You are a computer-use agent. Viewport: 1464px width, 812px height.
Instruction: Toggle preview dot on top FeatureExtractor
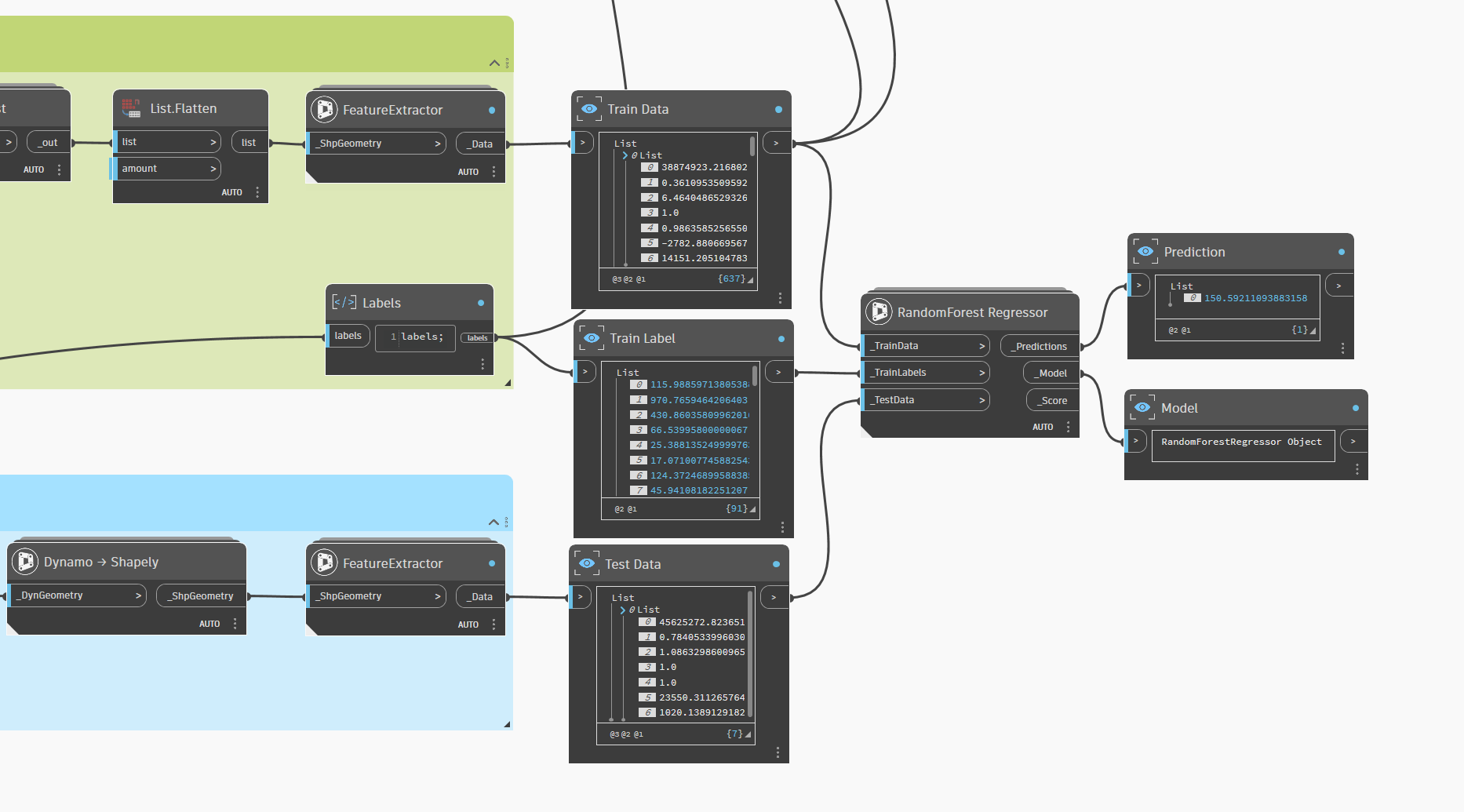click(x=492, y=110)
